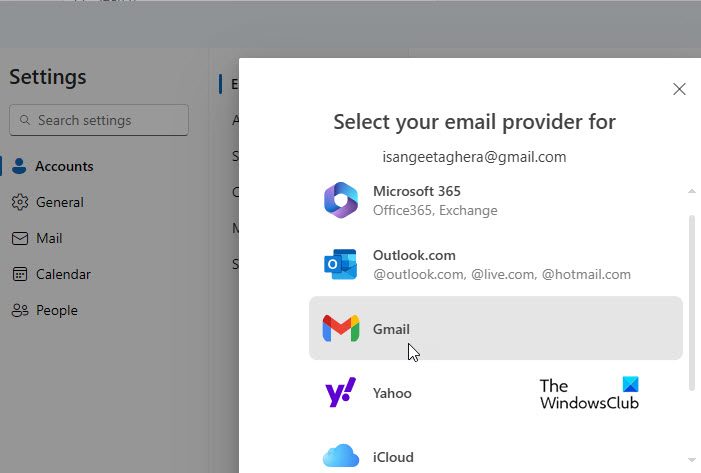The height and width of the screenshot is (473, 701).
Task: Click the Yahoo Y! logo icon
Action: click(341, 392)
